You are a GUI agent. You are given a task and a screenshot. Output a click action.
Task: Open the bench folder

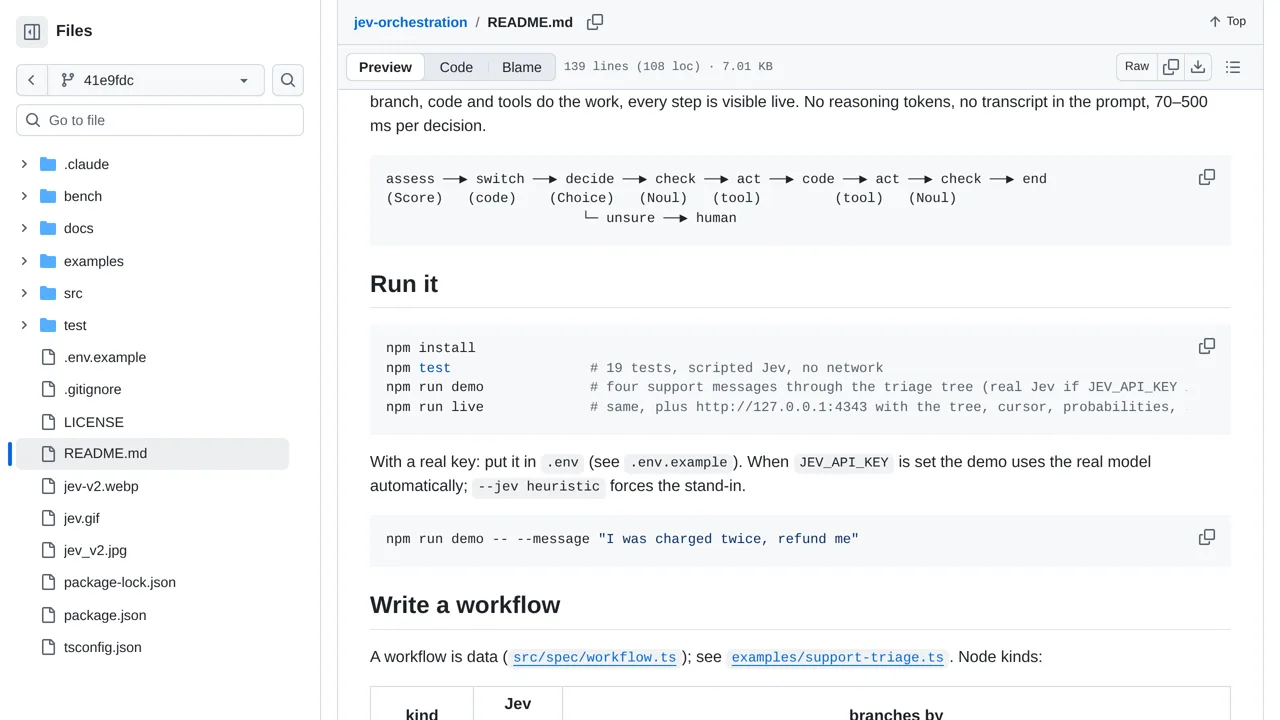[x=83, y=196]
